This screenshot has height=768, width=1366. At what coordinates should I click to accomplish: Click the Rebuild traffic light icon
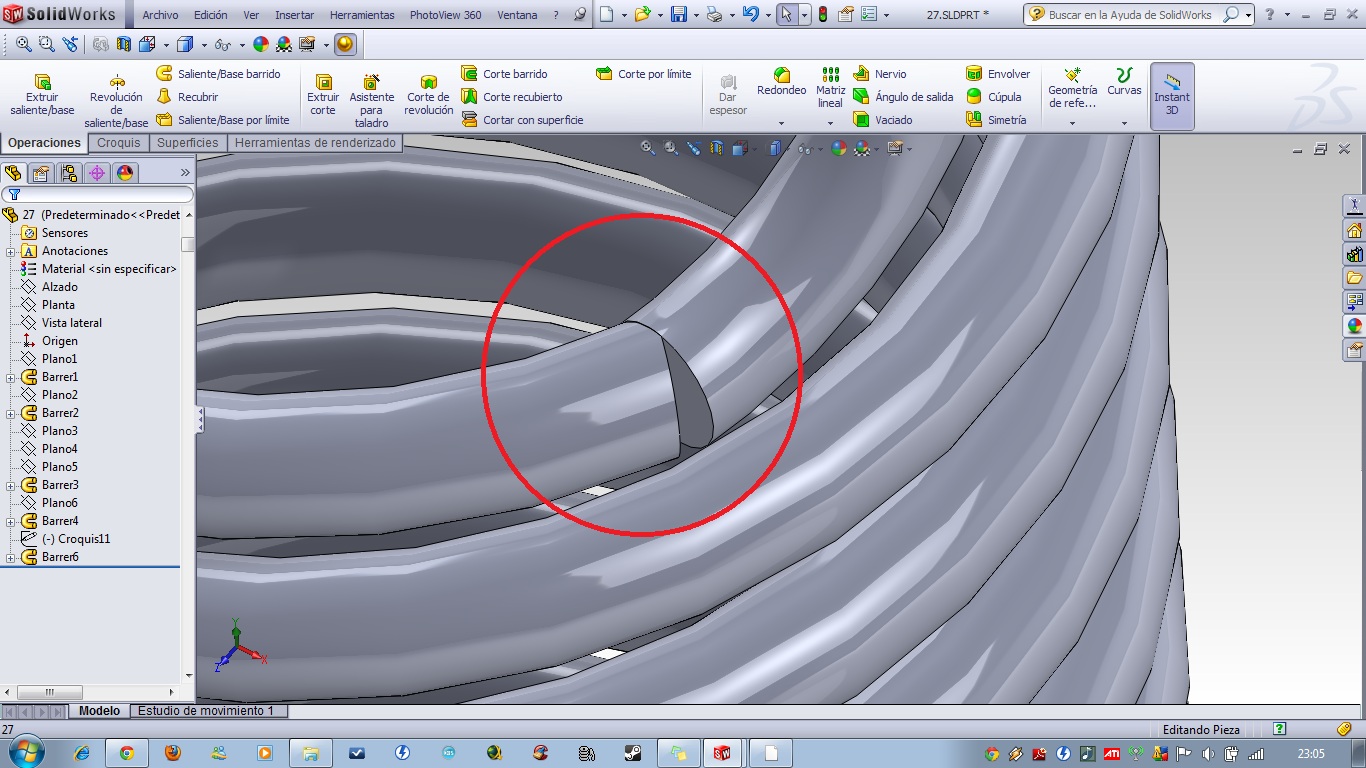coord(822,15)
